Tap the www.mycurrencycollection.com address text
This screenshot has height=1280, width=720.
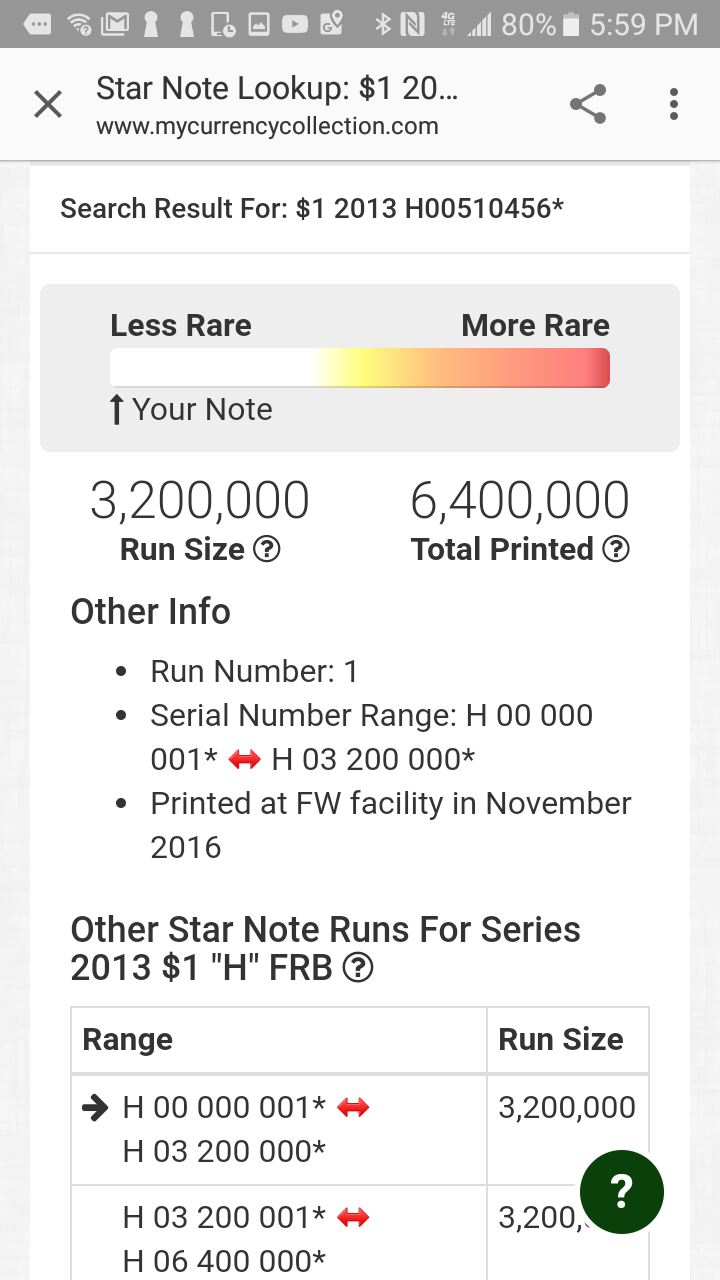point(267,127)
